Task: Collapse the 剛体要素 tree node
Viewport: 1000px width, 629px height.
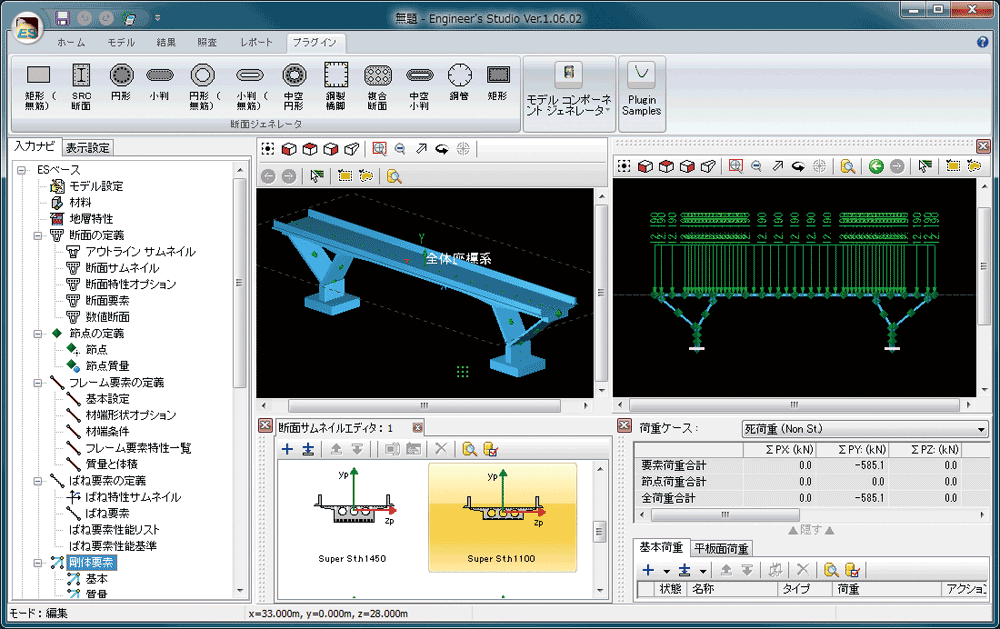Action: [x=38, y=563]
